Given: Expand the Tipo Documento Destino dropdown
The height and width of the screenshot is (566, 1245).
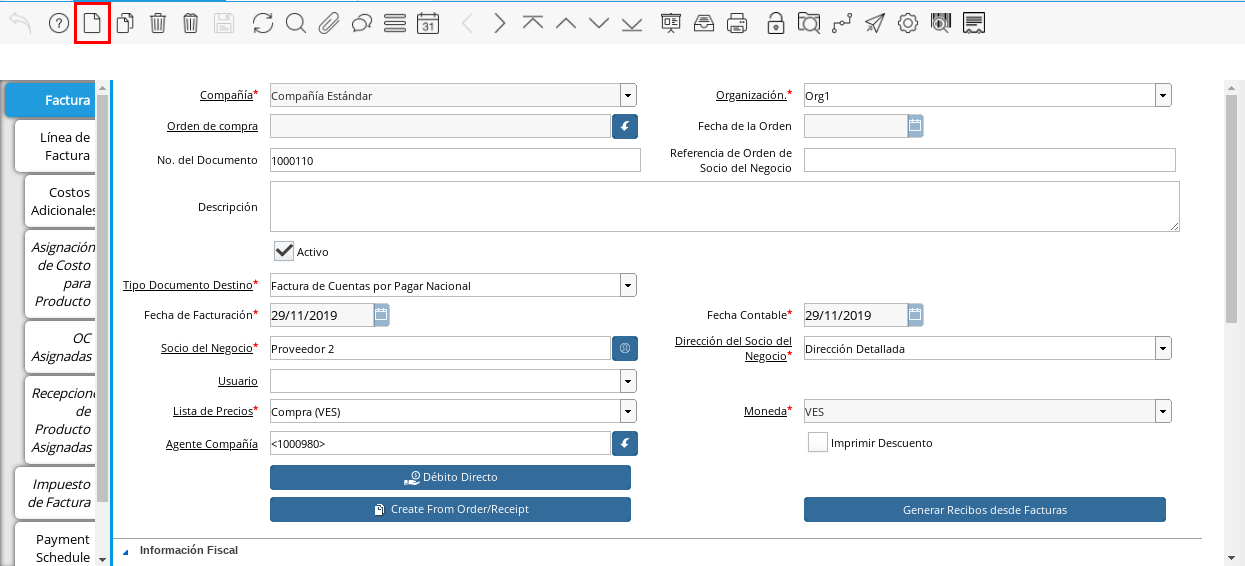Looking at the screenshot, I should (628, 285).
